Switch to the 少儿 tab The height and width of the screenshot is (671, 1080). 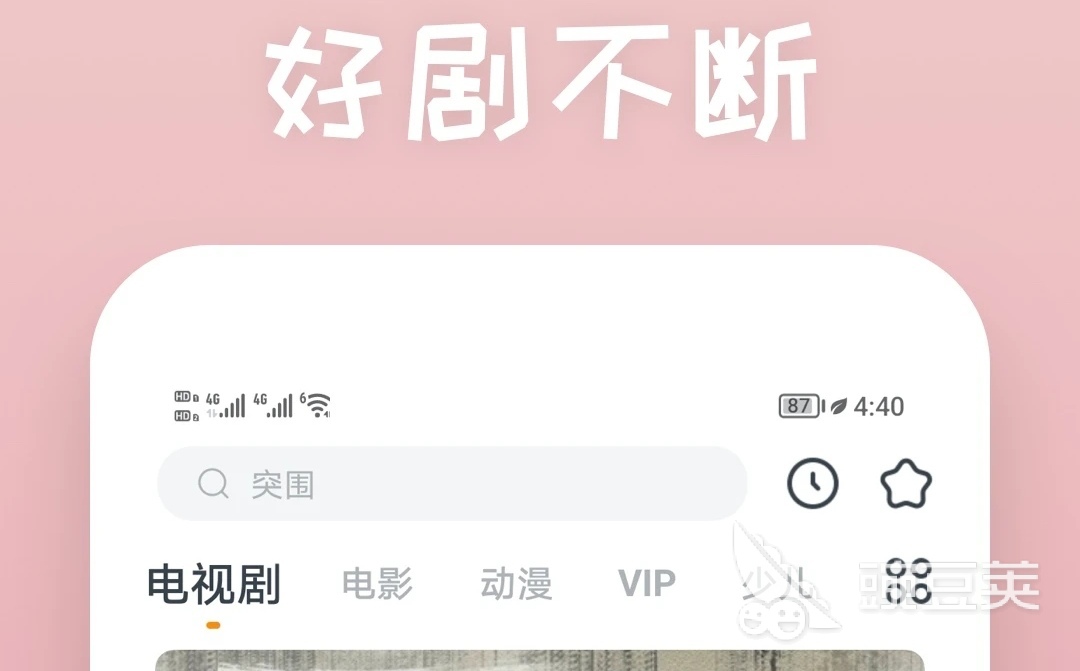tap(773, 584)
